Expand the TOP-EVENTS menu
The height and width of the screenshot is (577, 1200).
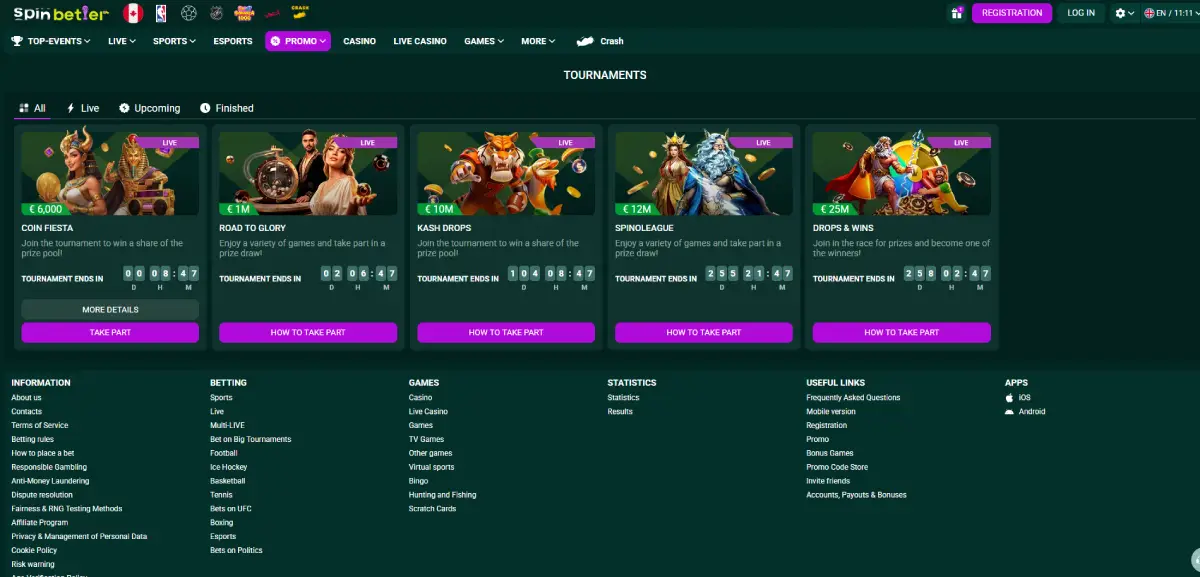[x=50, y=41]
